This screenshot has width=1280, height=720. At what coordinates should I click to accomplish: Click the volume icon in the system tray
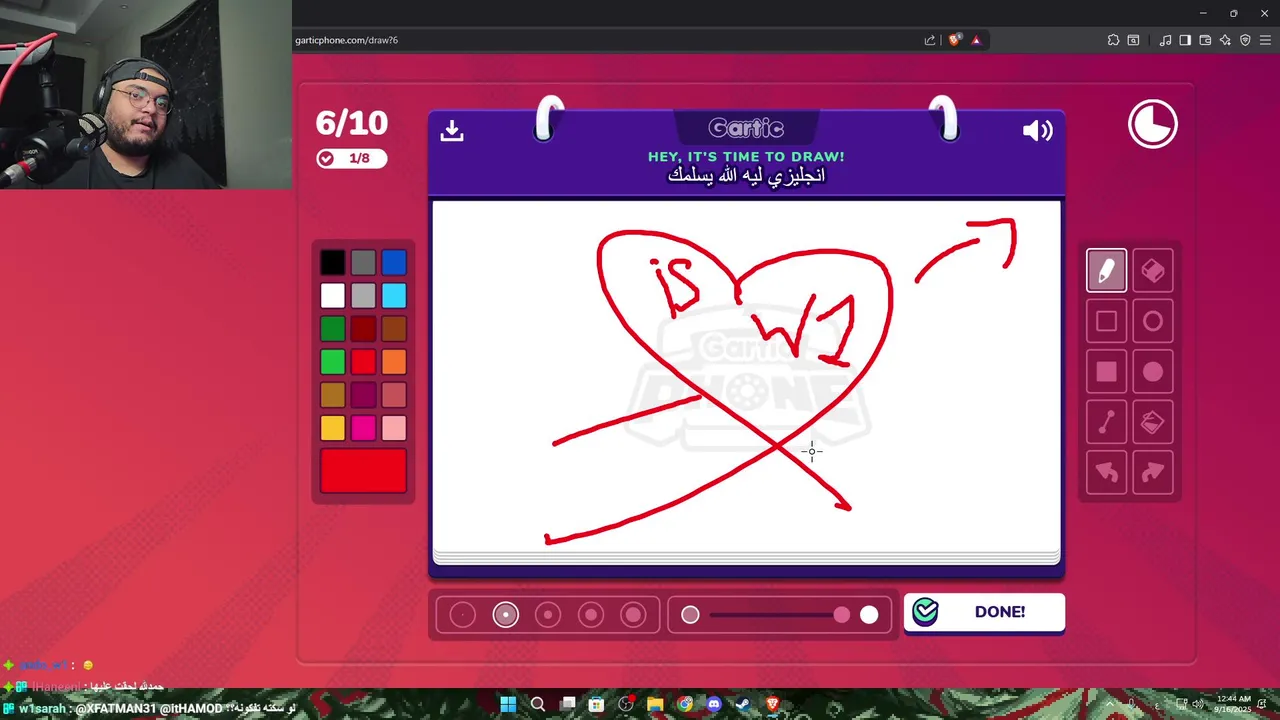click(1197, 704)
